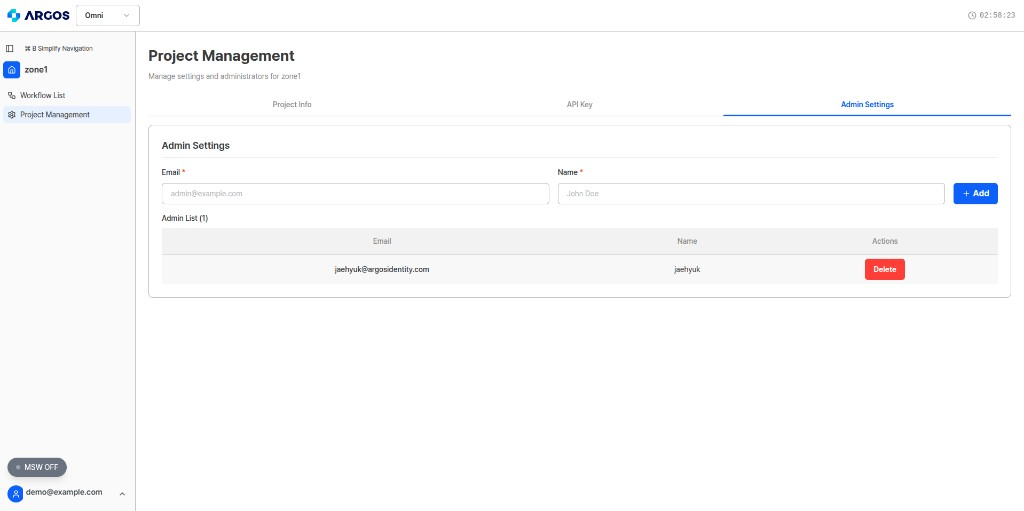Screen dimensions: 1024x511
Task: Click the Workflow List icon
Action: 11,95
